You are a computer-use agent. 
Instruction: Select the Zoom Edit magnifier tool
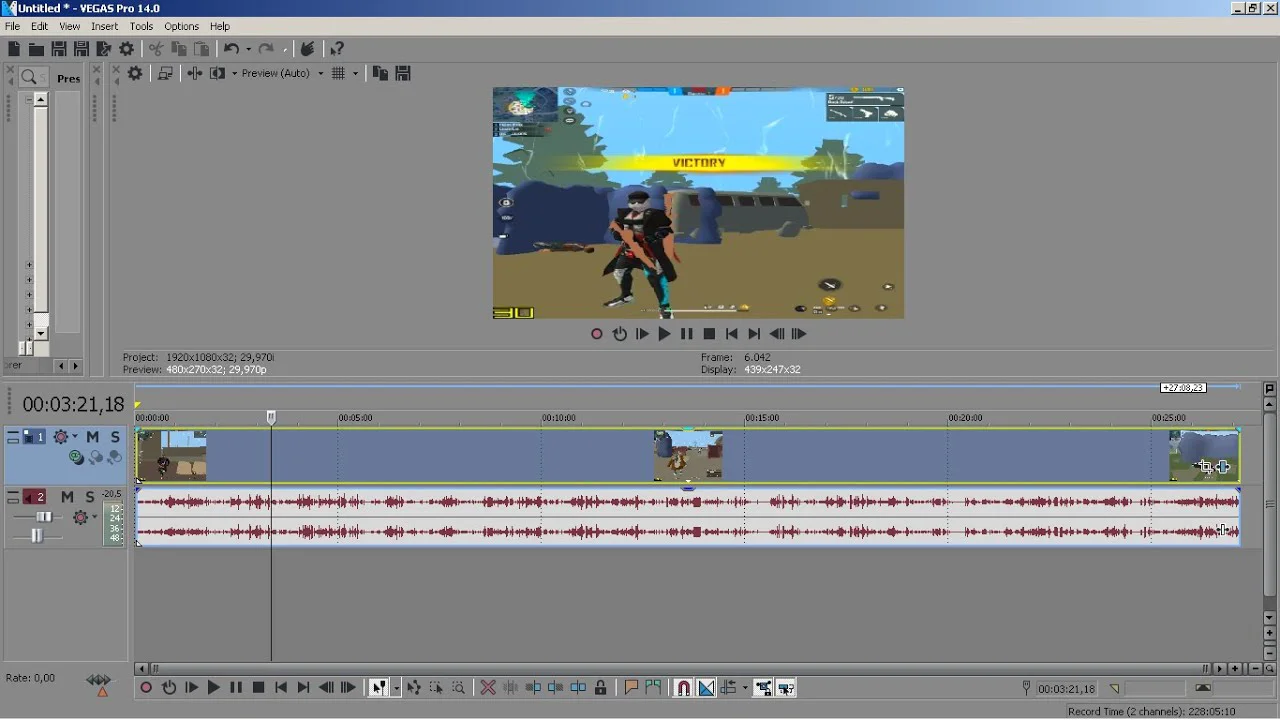coord(458,688)
